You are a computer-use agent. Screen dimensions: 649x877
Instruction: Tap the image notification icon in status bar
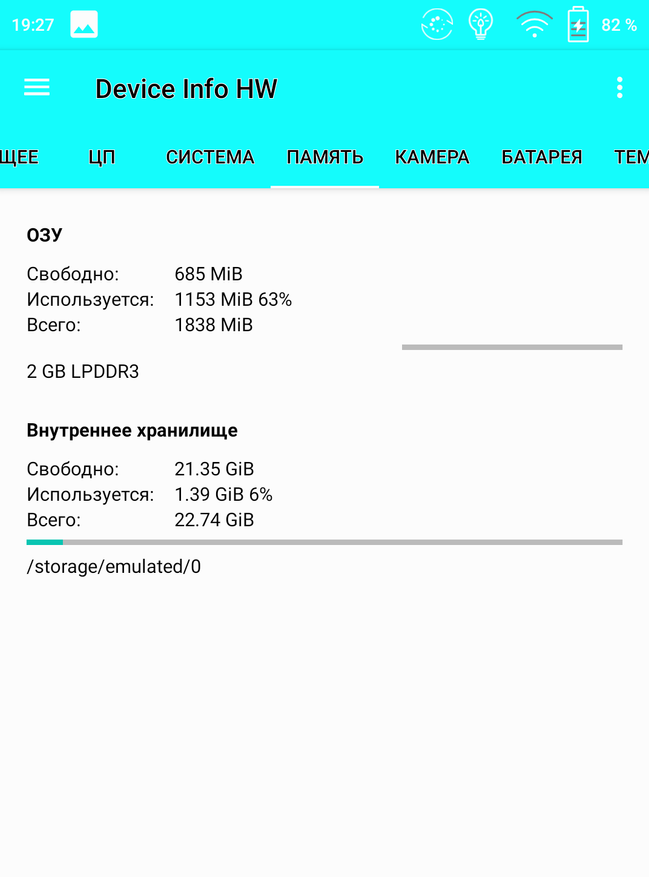84,25
